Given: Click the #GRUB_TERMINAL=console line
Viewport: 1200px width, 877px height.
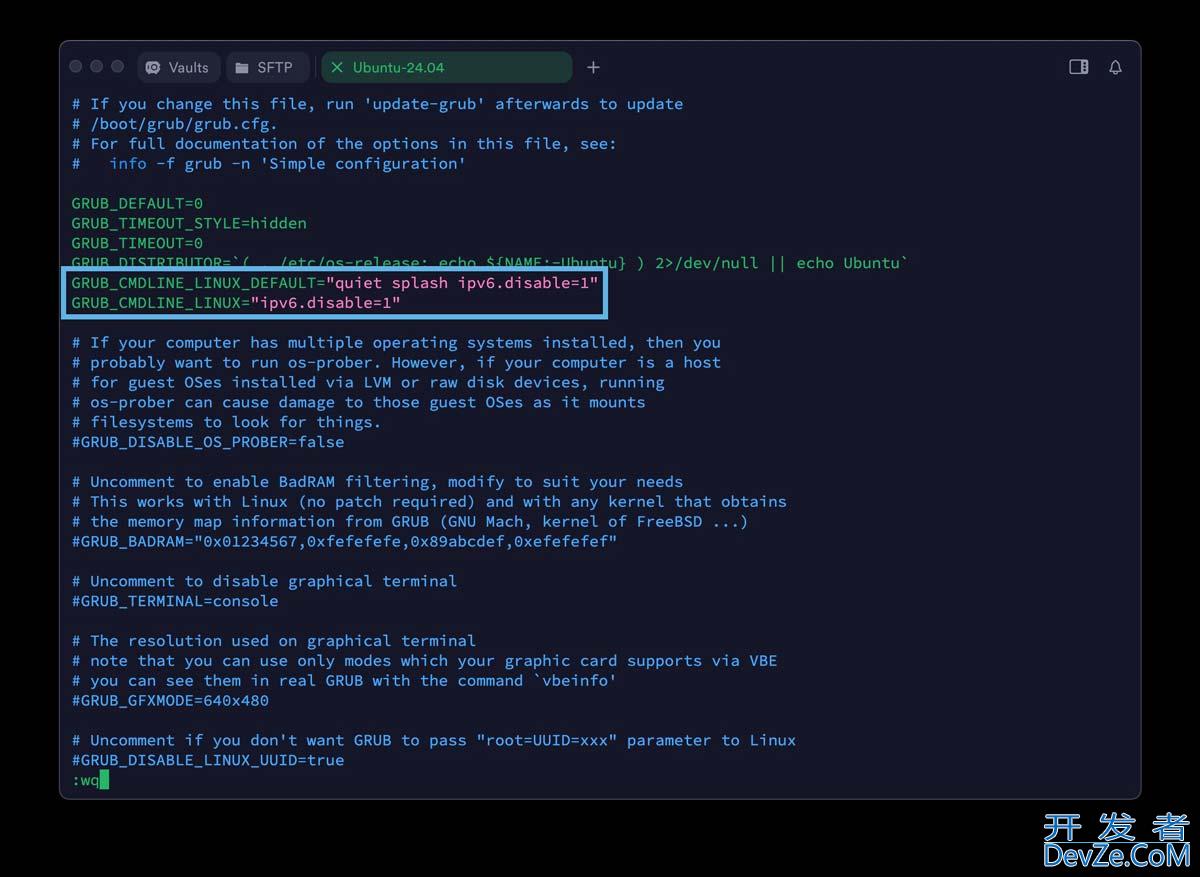Looking at the screenshot, I should (175, 601).
